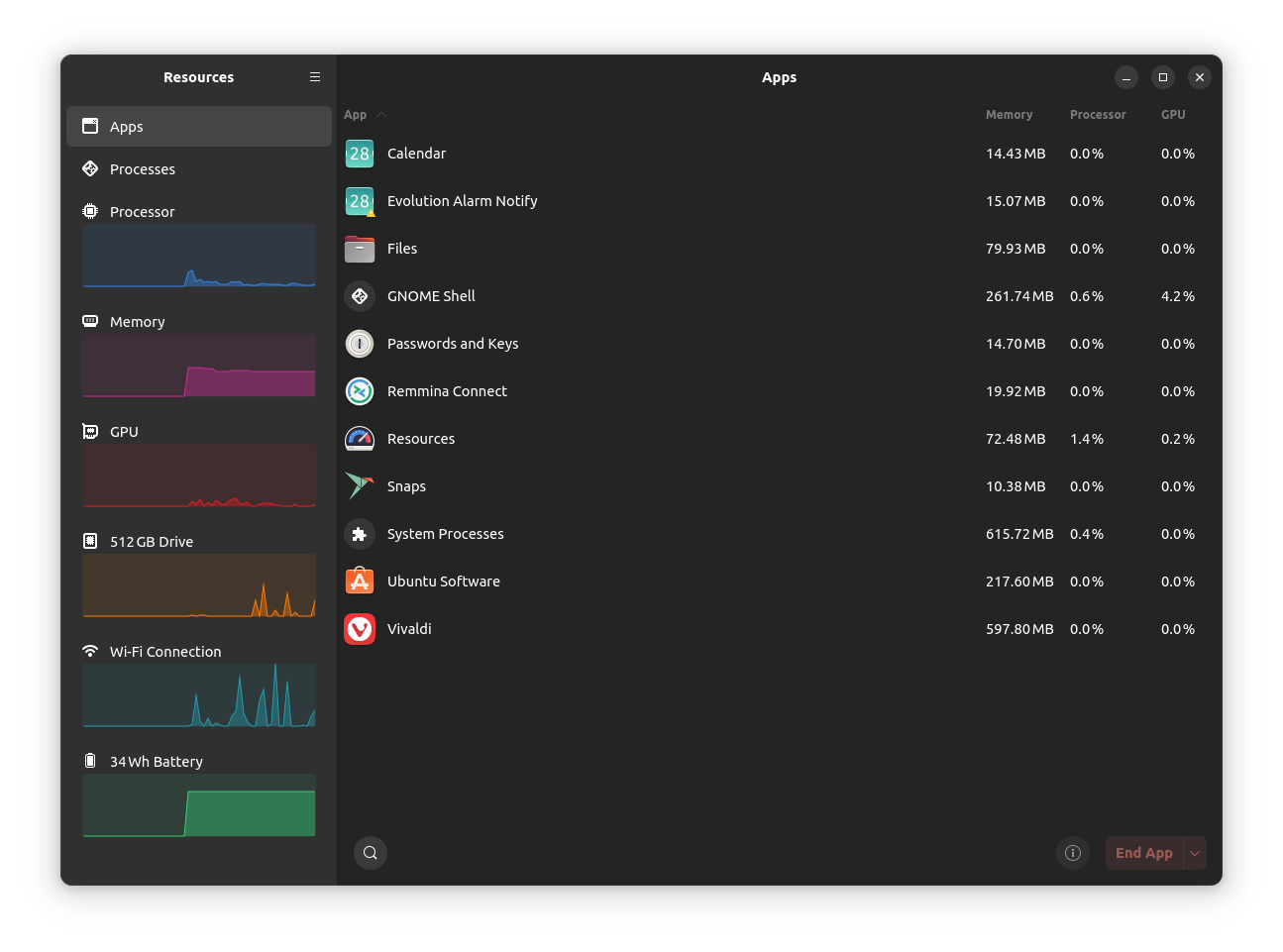Click the Ubuntu Software bag icon

(x=359, y=582)
